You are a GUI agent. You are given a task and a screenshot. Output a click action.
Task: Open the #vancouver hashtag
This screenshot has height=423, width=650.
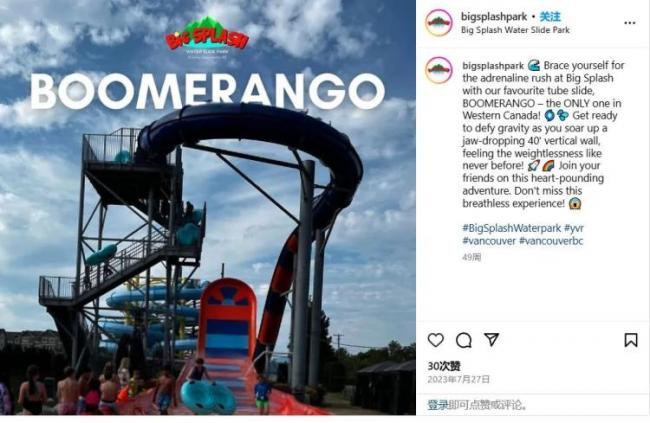(489, 241)
